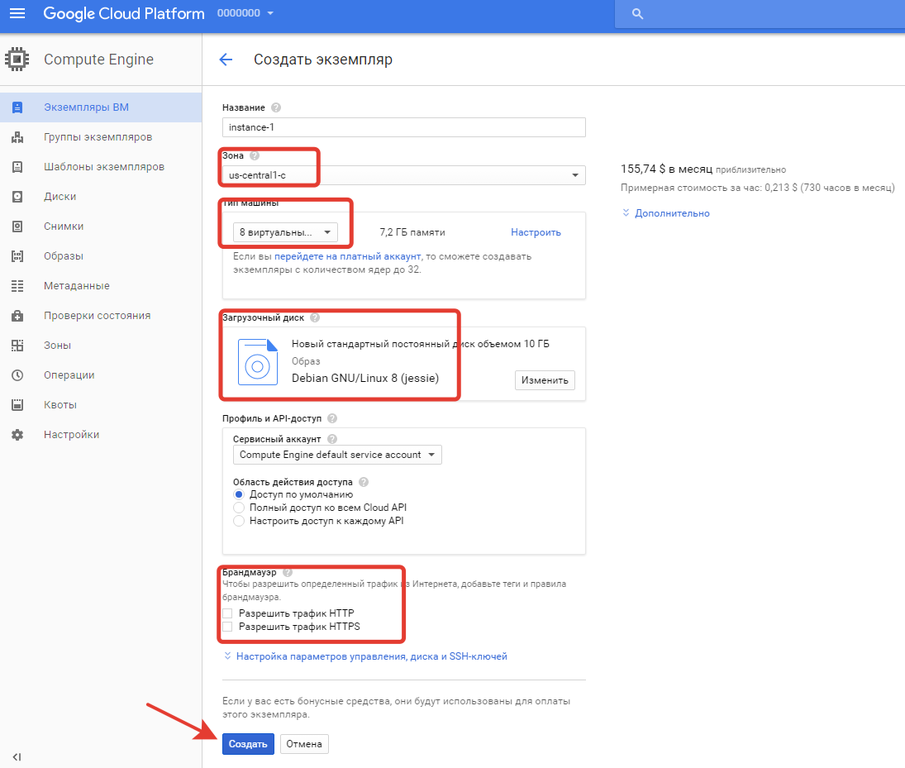This screenshot has width=905, height=768.
Task: Click the Compute Engine header text
Action: (x=99, y=59)
